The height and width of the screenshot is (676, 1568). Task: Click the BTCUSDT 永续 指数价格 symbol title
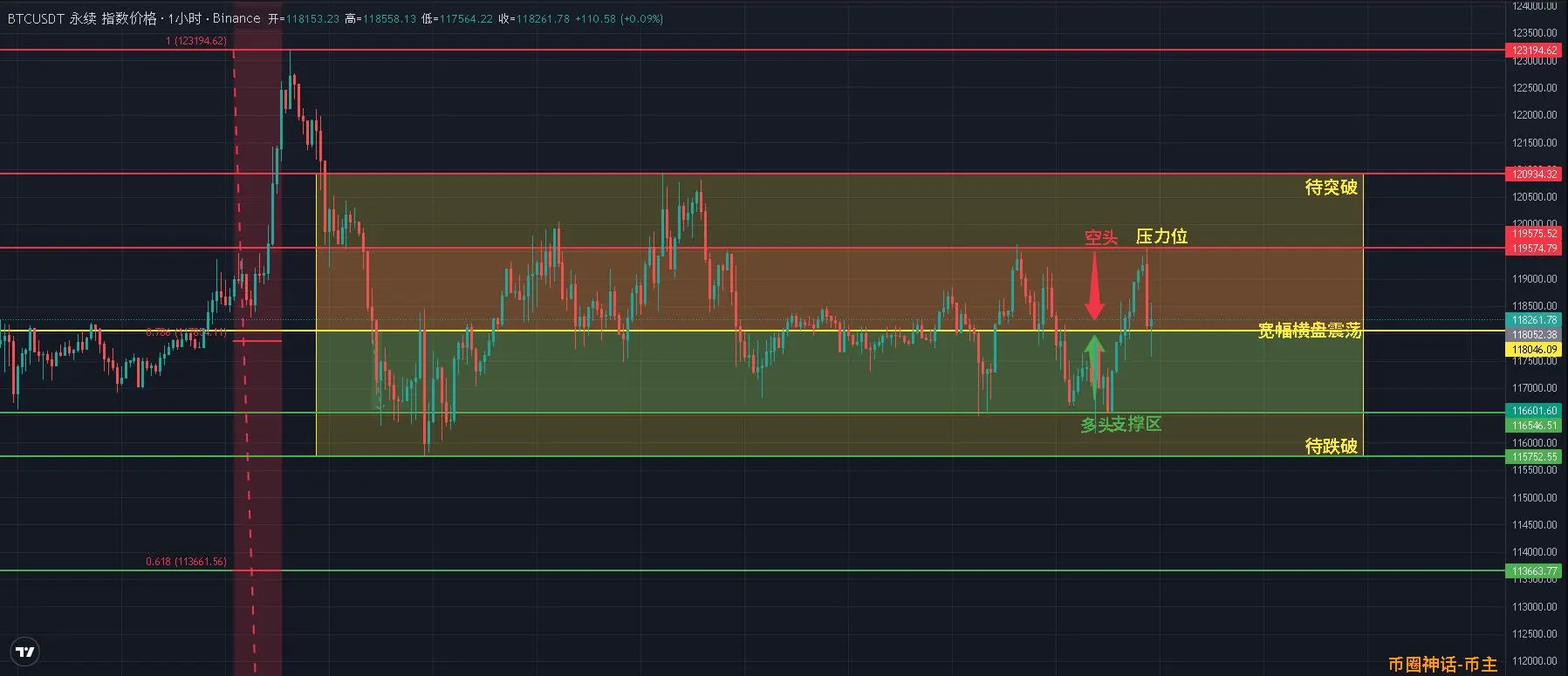coord(82,18)
